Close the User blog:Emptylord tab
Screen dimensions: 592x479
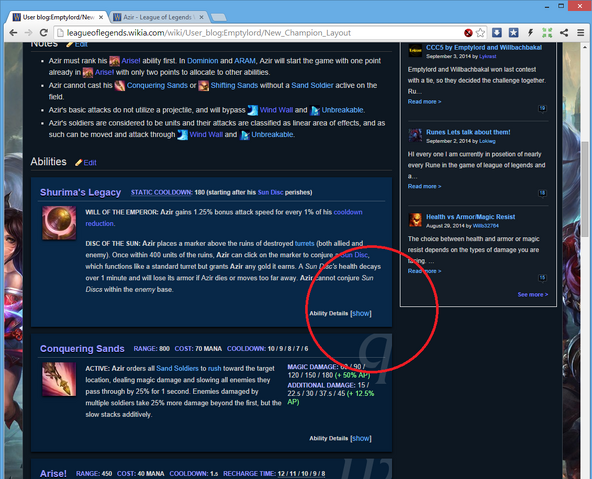point(101,17)
